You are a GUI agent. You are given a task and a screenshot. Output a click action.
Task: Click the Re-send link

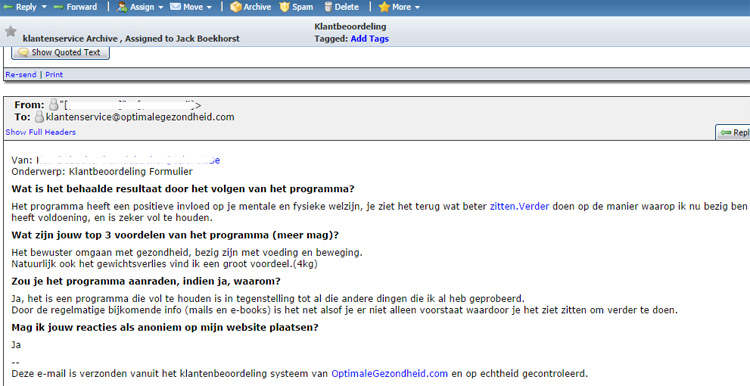(x=21, y=75)
